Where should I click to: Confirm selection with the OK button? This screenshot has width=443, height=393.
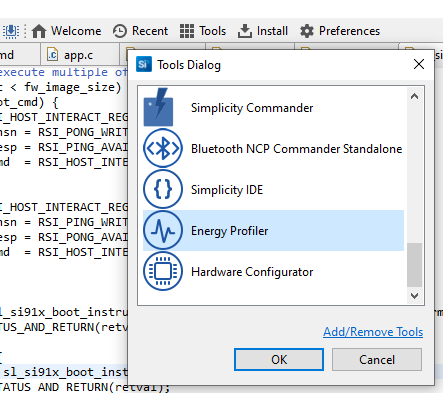click(279, 359)
